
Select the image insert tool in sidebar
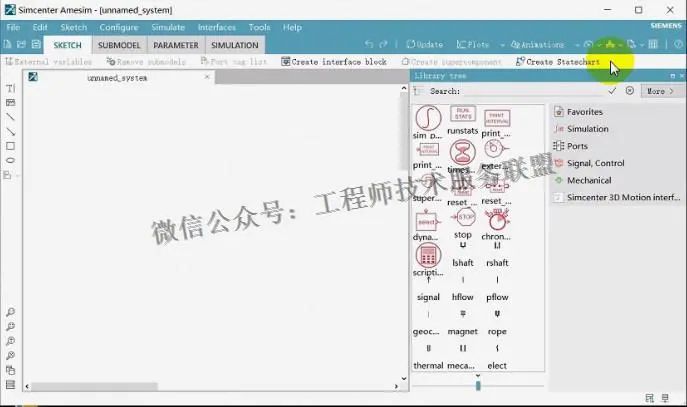11,103
